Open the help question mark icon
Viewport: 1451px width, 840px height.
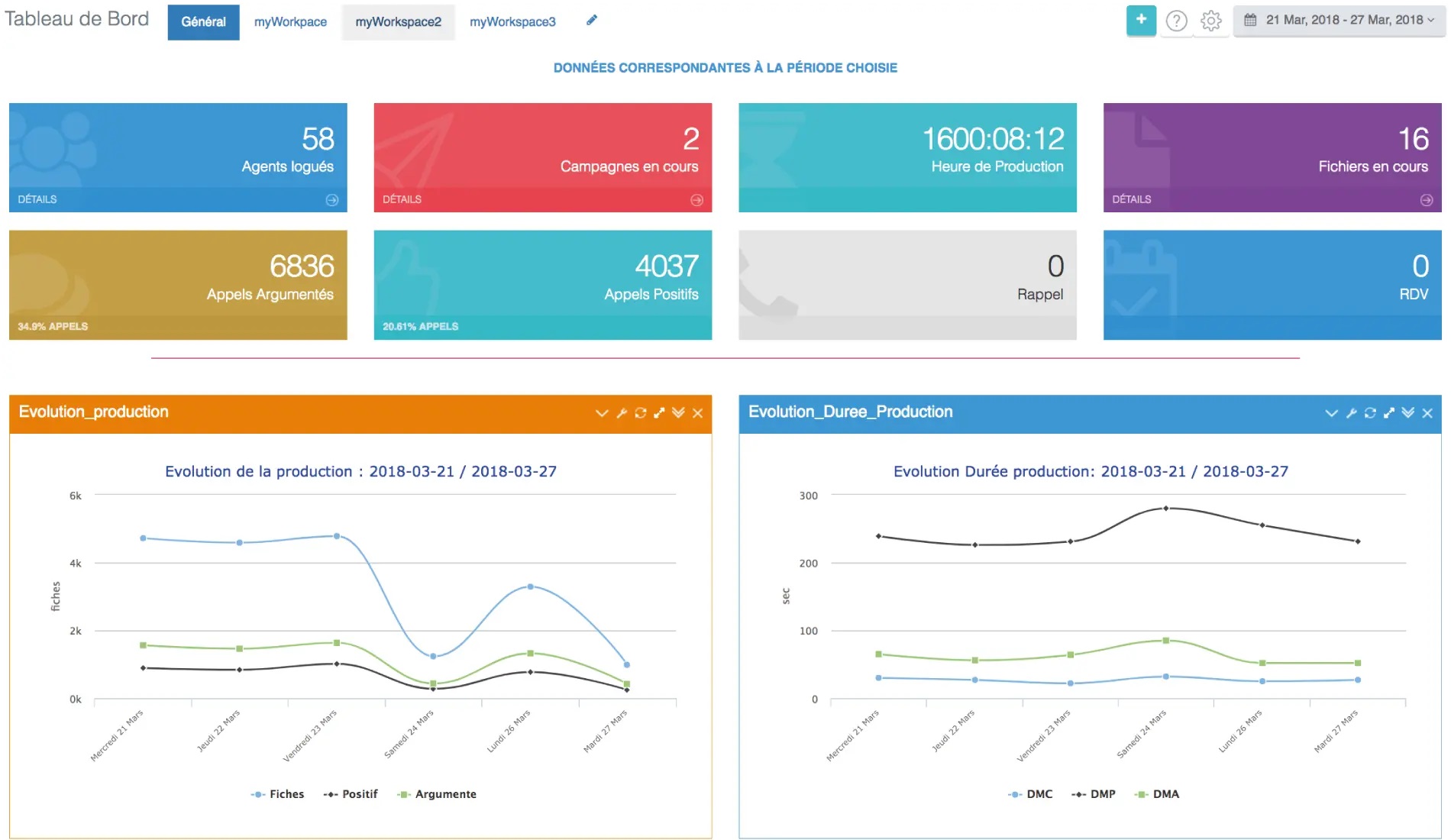[1176, 21]
